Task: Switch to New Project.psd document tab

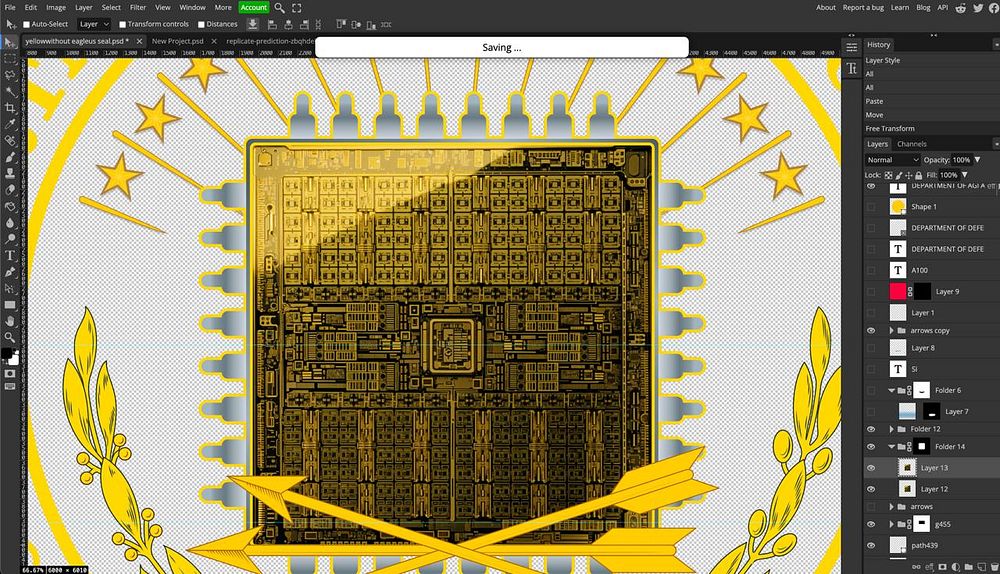Action: pyautogui.click(x=177, y=41)
